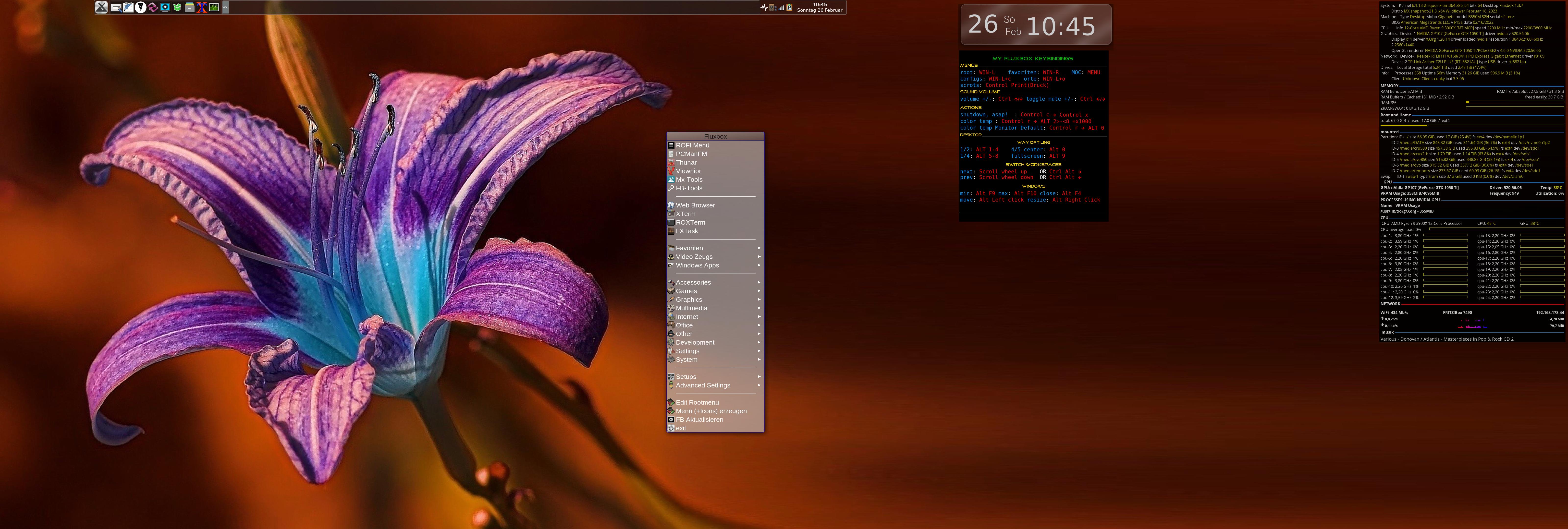Choose Menü (+Icons) erzeugen
Image resolution: width=1568 pixels, height=529 pixels.
pos(715,411)
